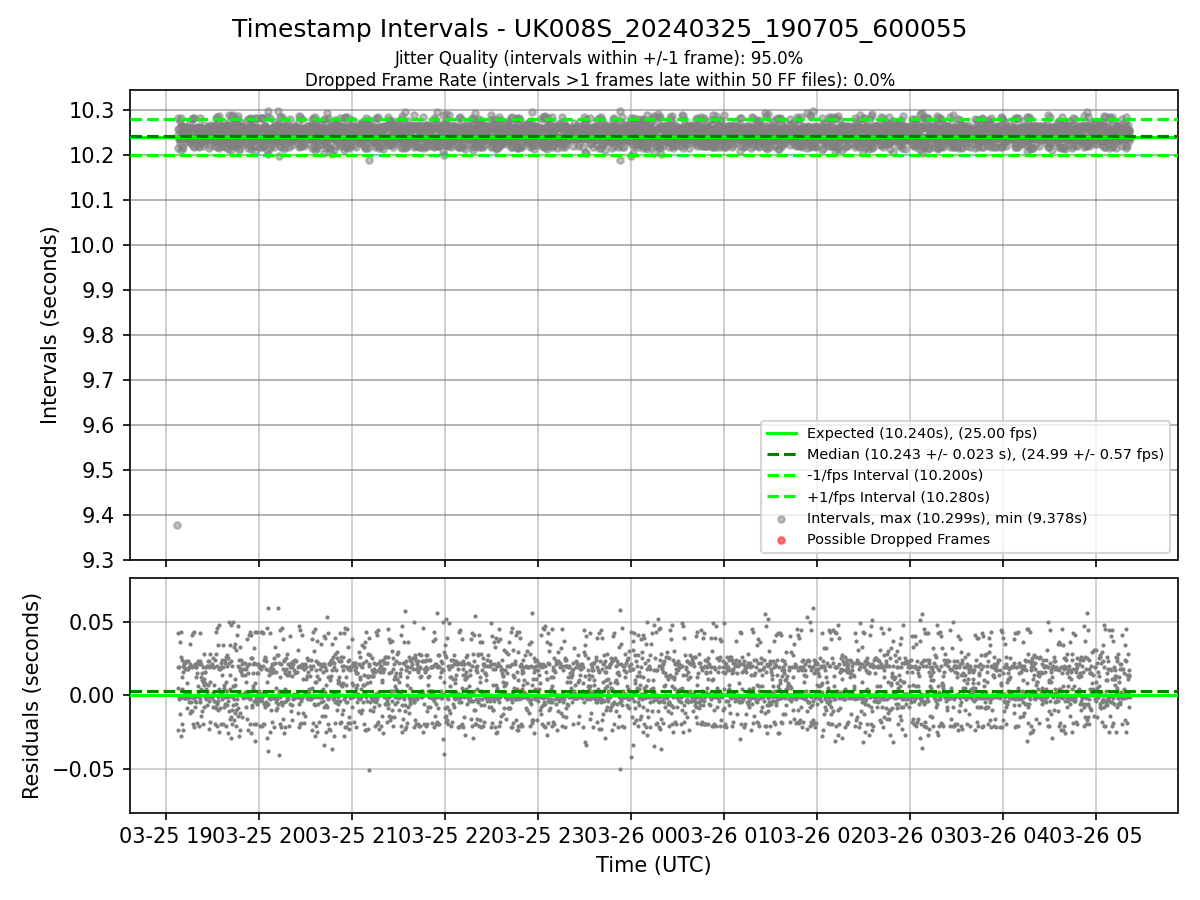The image size is (1200, 900).
Task: Click the 'Intervals, max (10.299s), min (9.378s)' legend entry
Action: click(x=946, y=518)
